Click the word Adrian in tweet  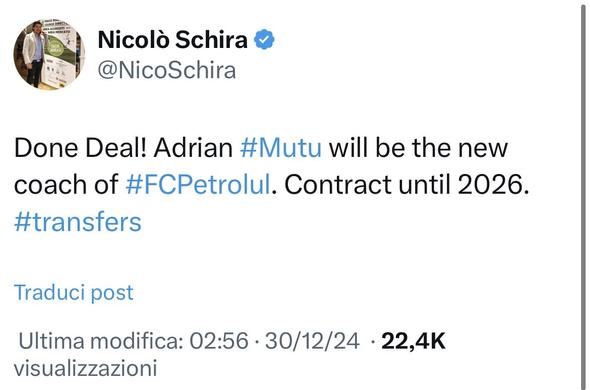(193, 148)
